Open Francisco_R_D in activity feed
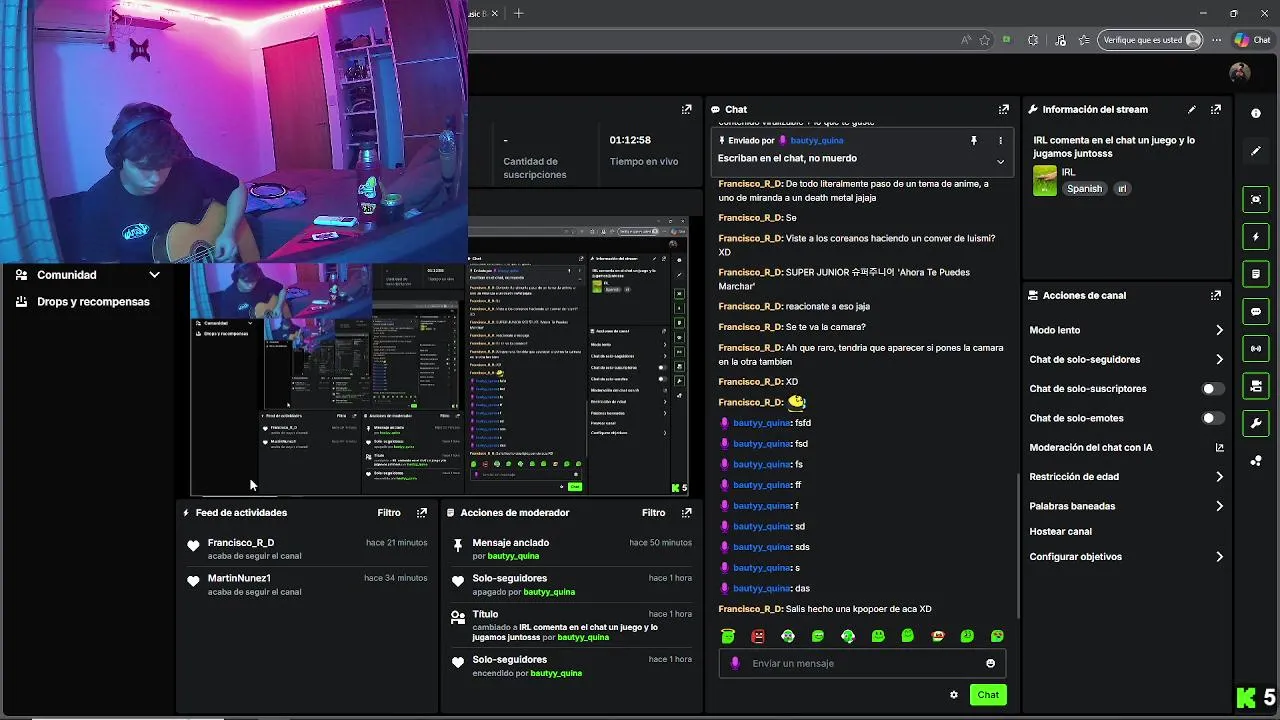The image size is (1280, 720). click(x=240, y=543)
